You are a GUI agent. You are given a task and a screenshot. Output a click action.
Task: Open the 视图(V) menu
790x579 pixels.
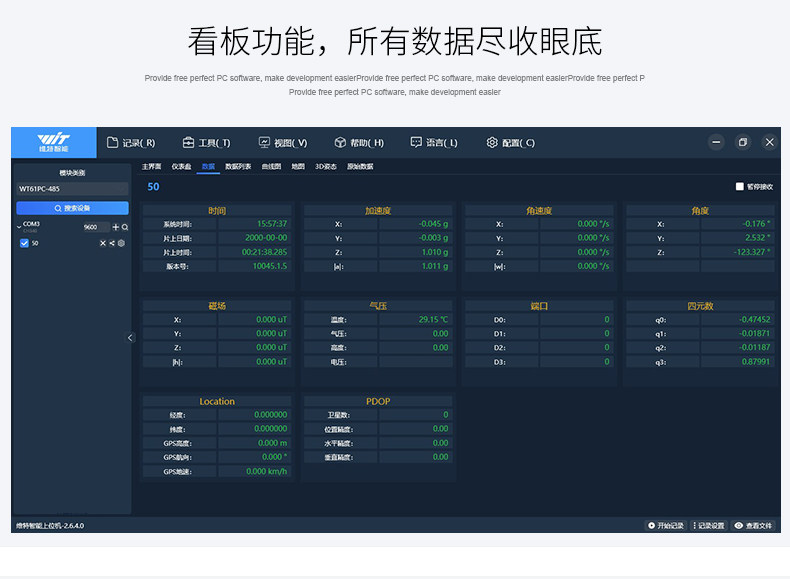pyautogui.click(x=283, y=143)
